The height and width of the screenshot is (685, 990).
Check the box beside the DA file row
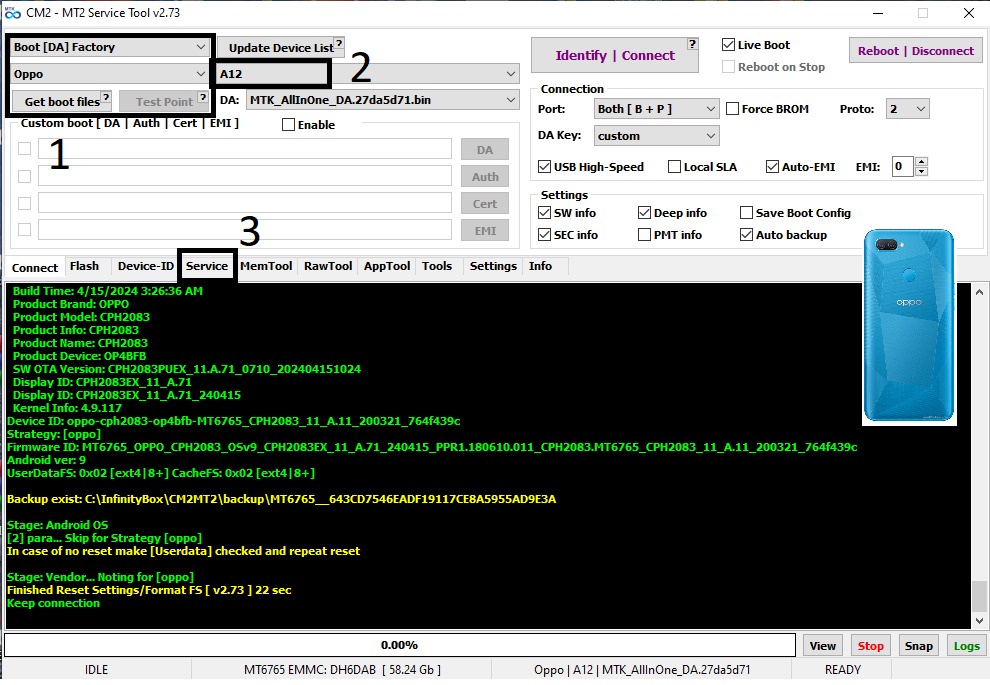(25, 149)
